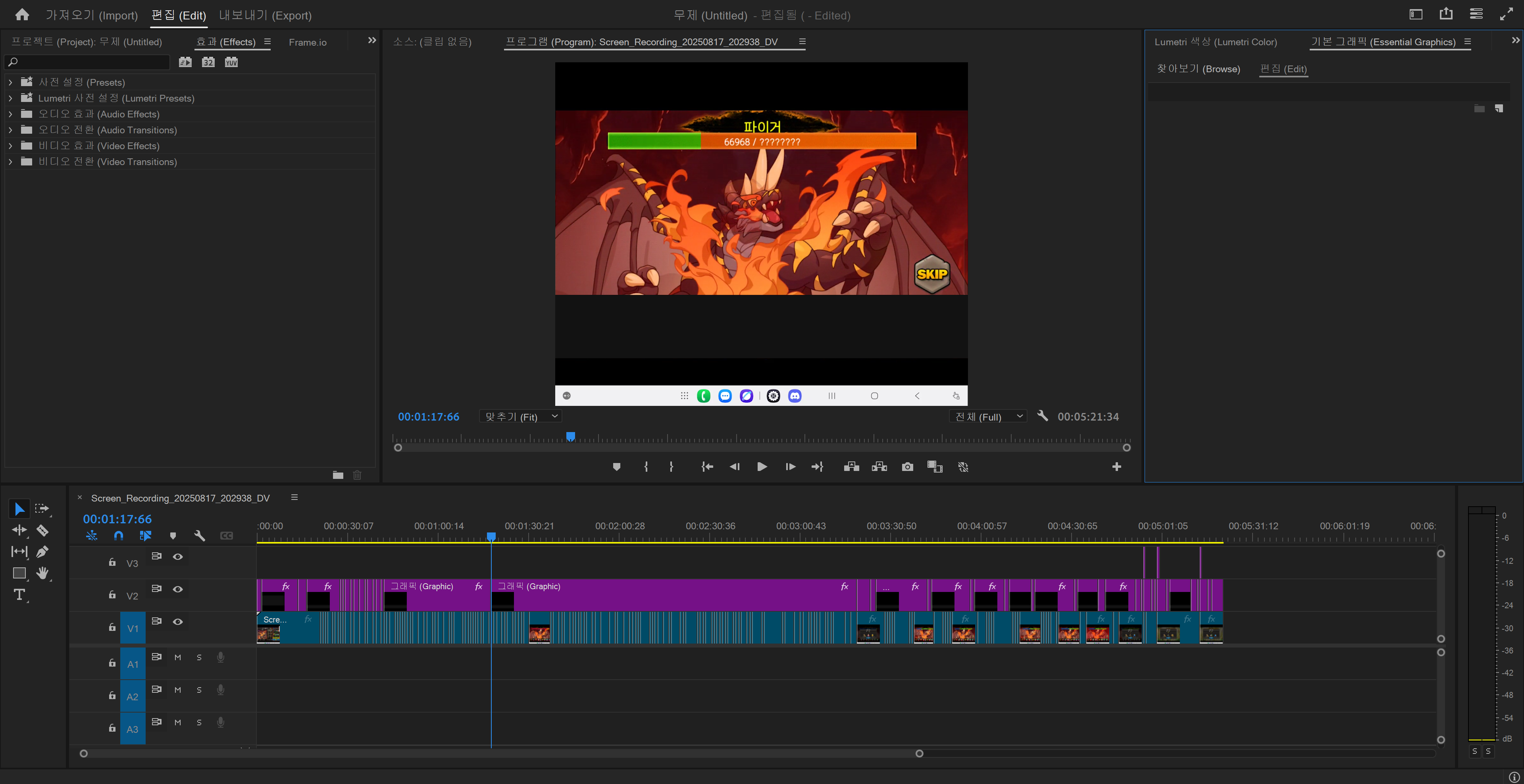Click New Custom Bin folder icon
The image size is (1524, 784).
338,475
